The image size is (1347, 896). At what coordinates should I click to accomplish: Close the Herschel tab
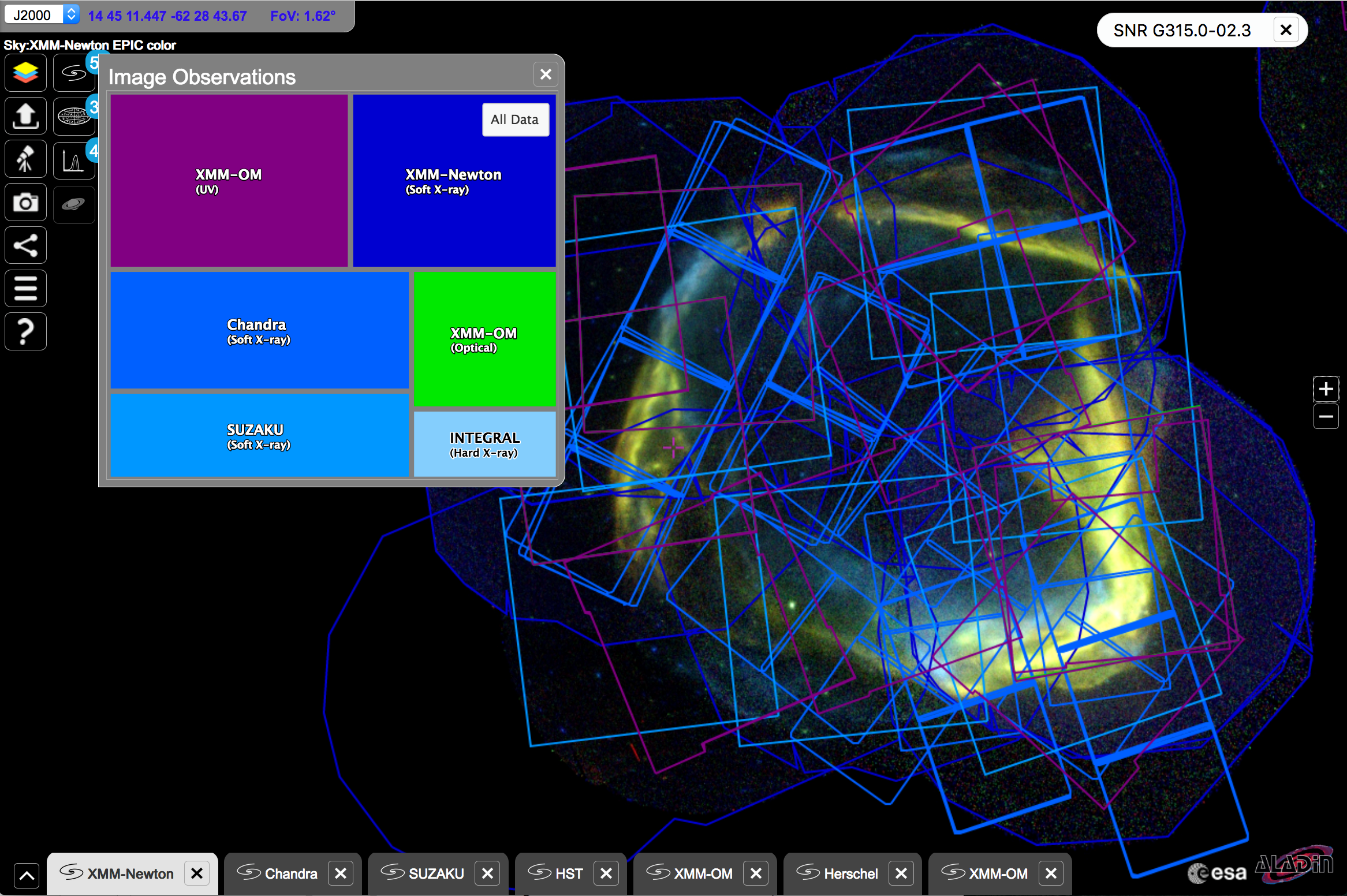(x=901, y=873)
